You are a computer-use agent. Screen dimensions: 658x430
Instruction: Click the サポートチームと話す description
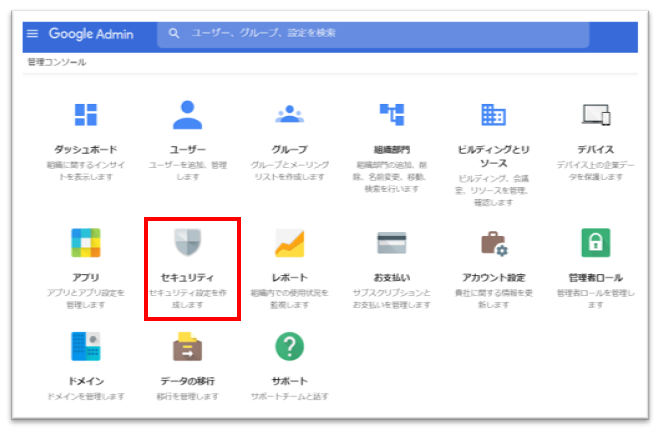pyautogui.click(x=290, y=396)
